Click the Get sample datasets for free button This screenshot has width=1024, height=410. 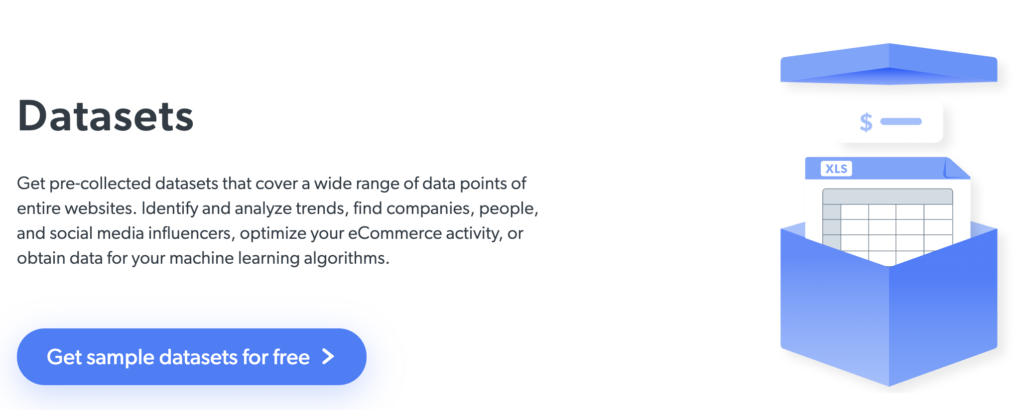point(191,357)
